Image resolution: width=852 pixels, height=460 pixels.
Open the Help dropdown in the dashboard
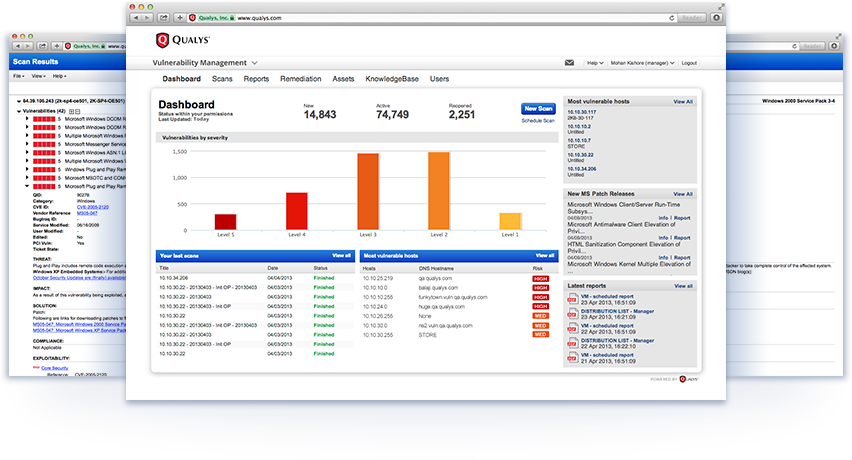(595, 63)
